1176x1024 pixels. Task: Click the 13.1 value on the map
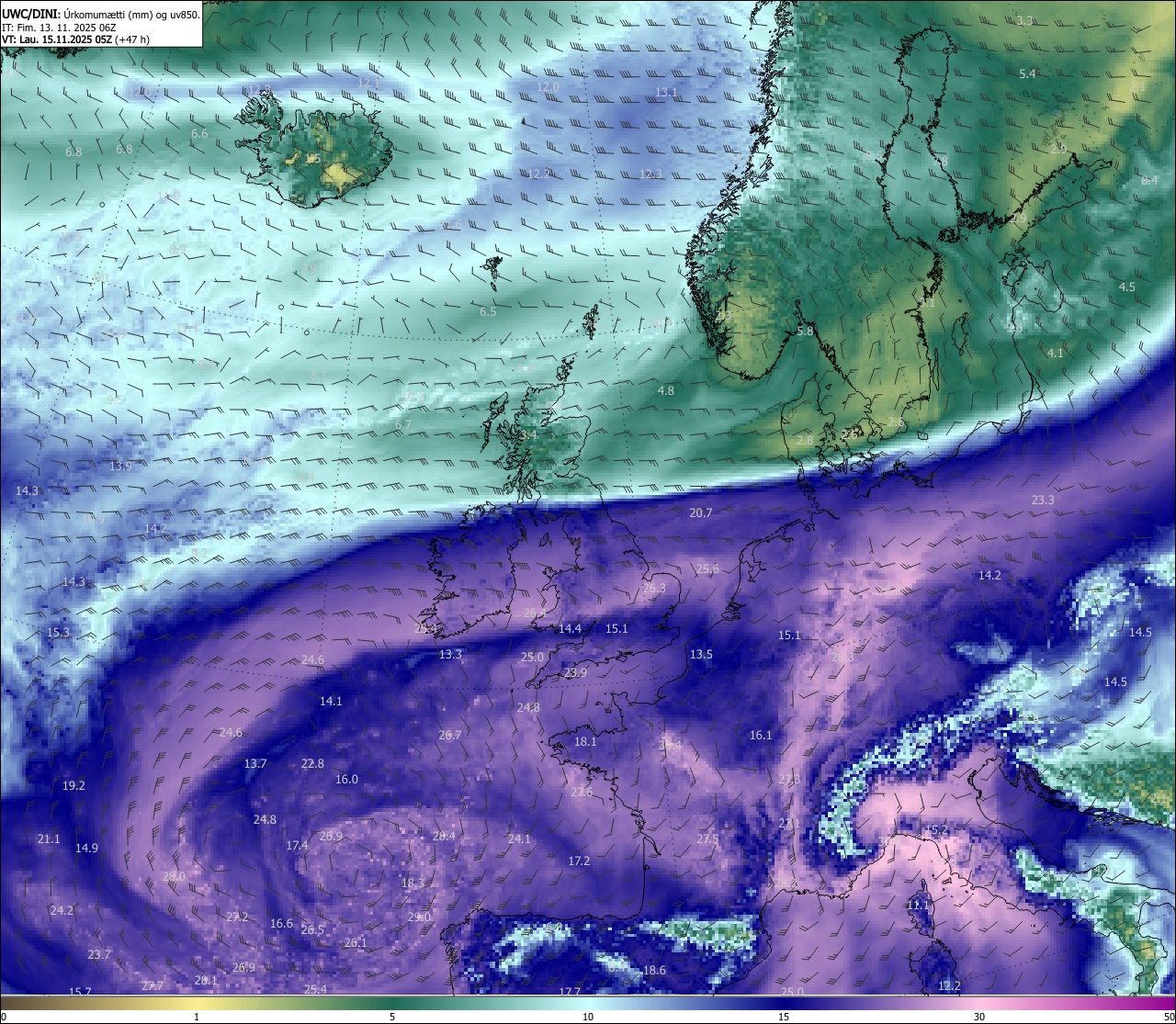pos(666,92)
